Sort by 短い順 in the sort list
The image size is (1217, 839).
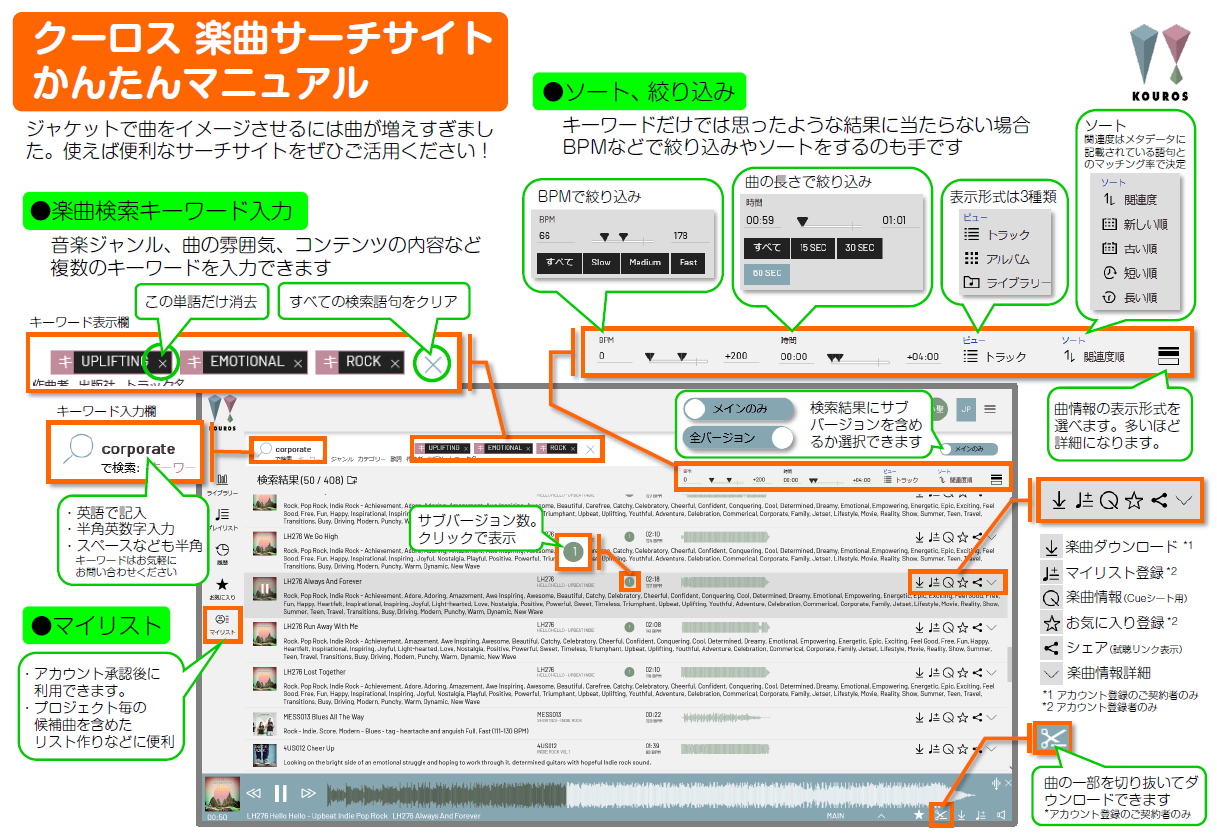pyautogui.click(x=1130, y=273)
